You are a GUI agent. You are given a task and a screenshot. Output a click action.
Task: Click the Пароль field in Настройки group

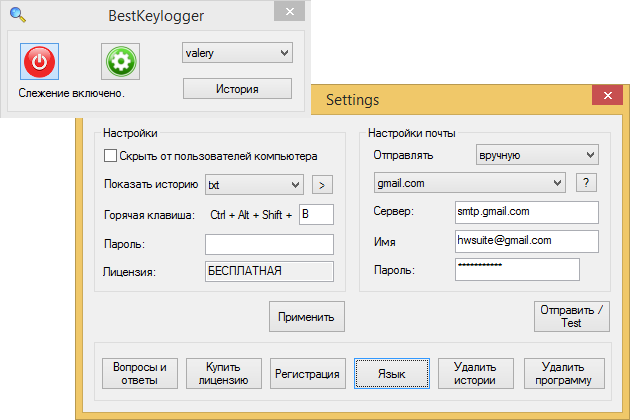pyautogui.click(x=269, y=244)
